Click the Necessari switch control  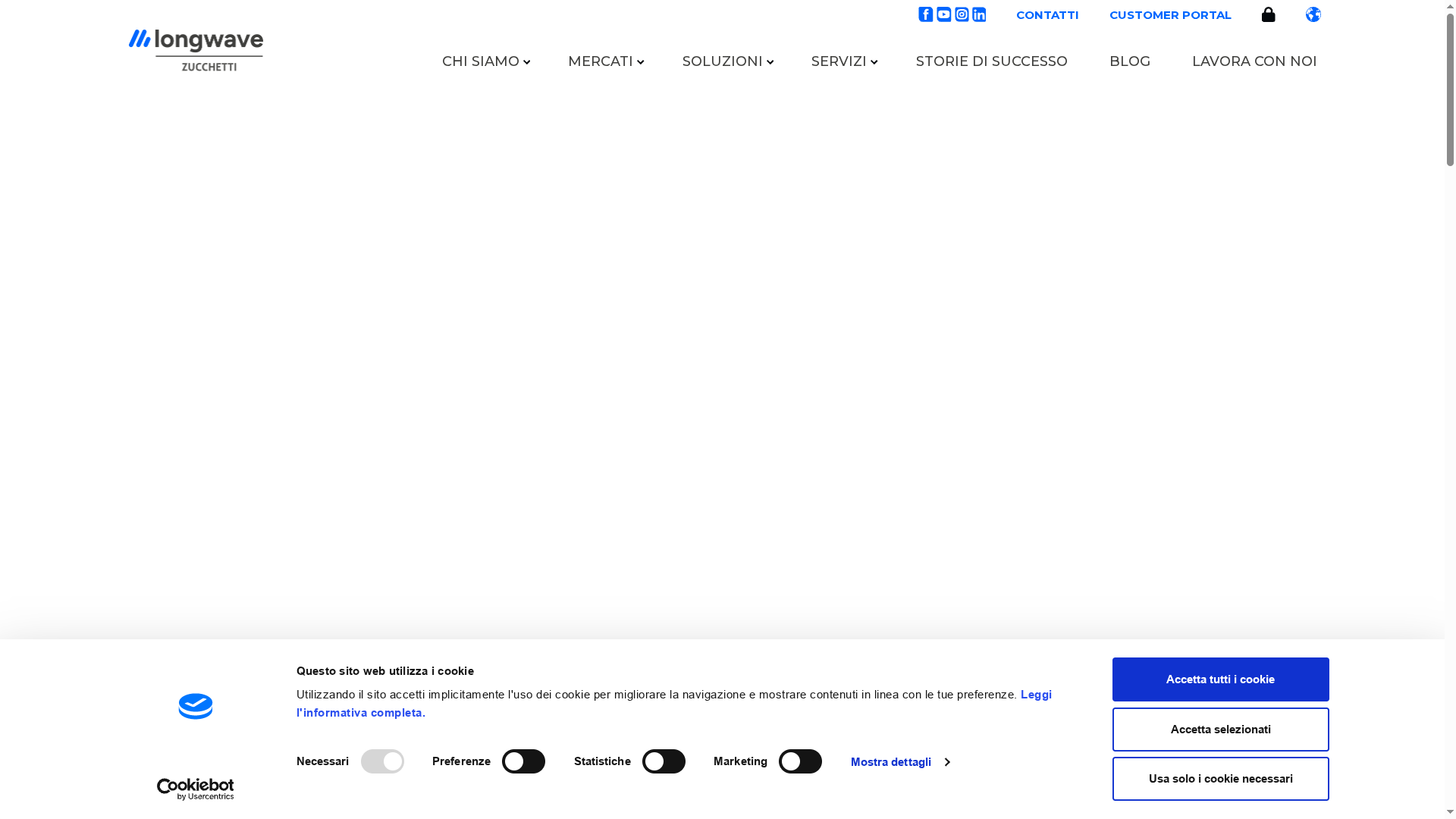[x=382, y=761]
